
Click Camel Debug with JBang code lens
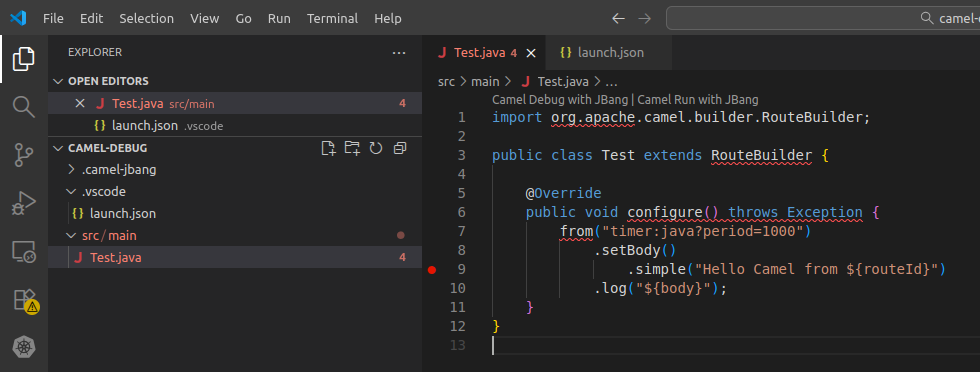[559, 99]
